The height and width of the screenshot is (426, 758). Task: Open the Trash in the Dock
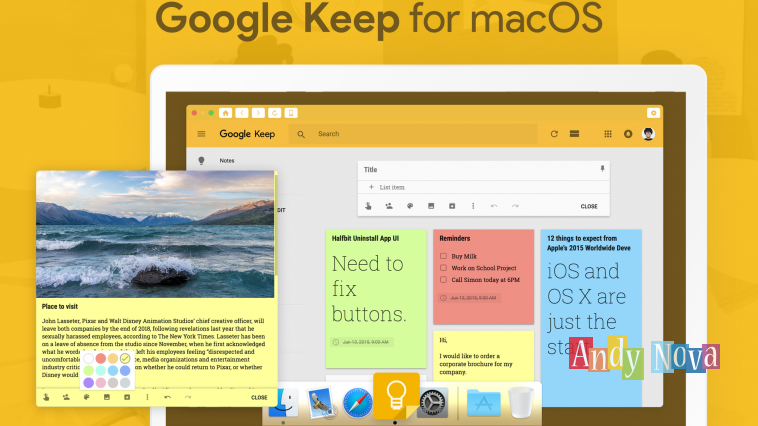(x=521, y=402)
